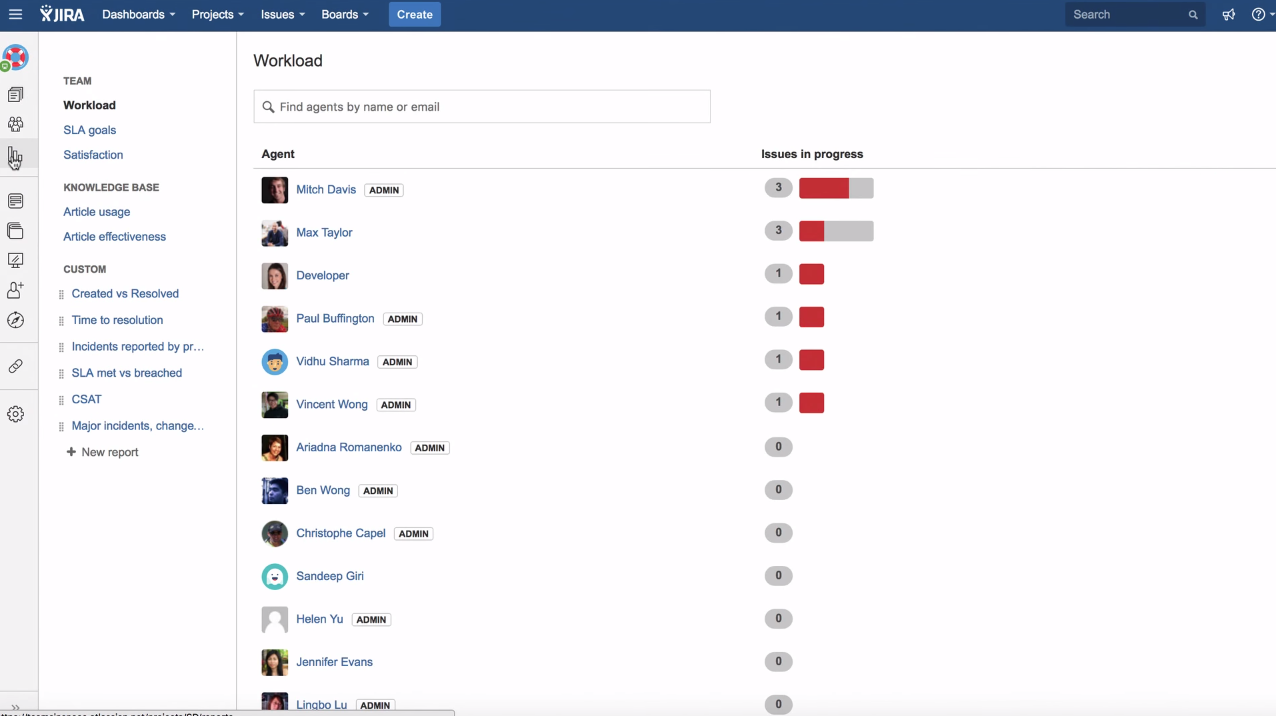1276x716 pixels.
Task: Open Article usage report
Action: pyautogui.click(x=96, y=212)
